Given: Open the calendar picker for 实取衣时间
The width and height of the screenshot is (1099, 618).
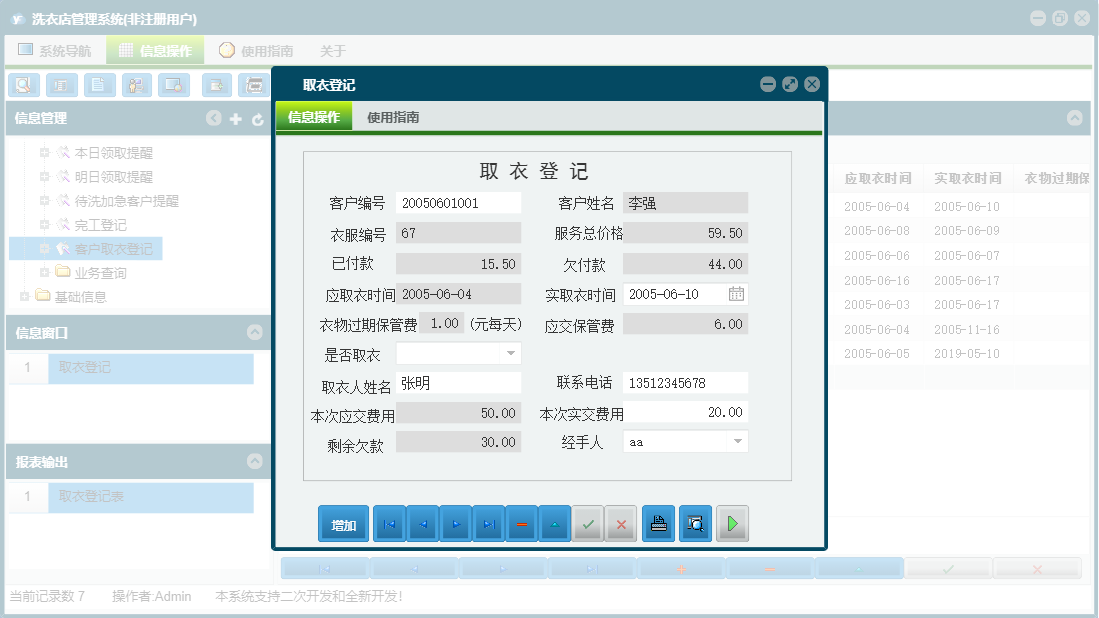Looking at the screenshot, I should tap(737, 294).
